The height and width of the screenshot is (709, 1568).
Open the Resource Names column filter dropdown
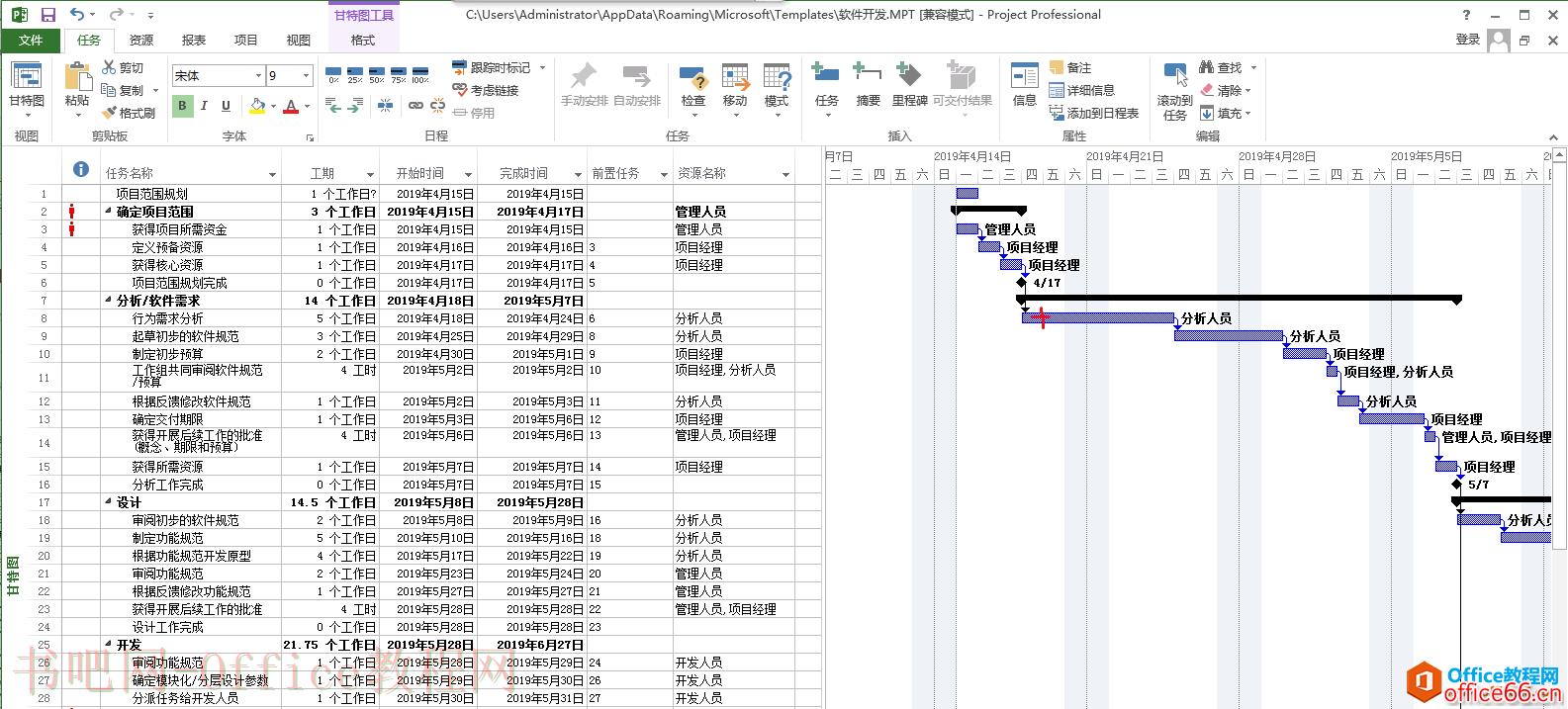click(785, 175)
